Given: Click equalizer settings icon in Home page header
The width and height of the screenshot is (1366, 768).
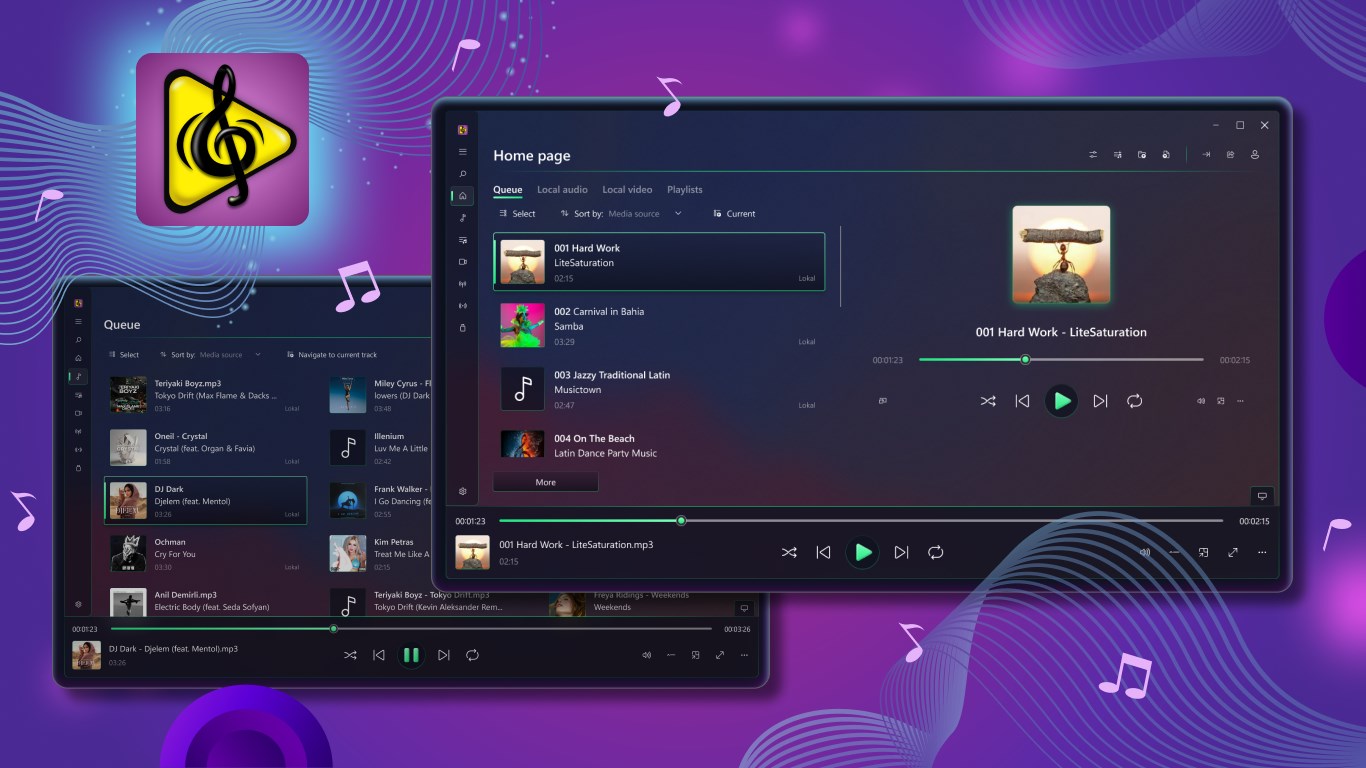Looking at the screenshot, I should tap(1093, 155).
